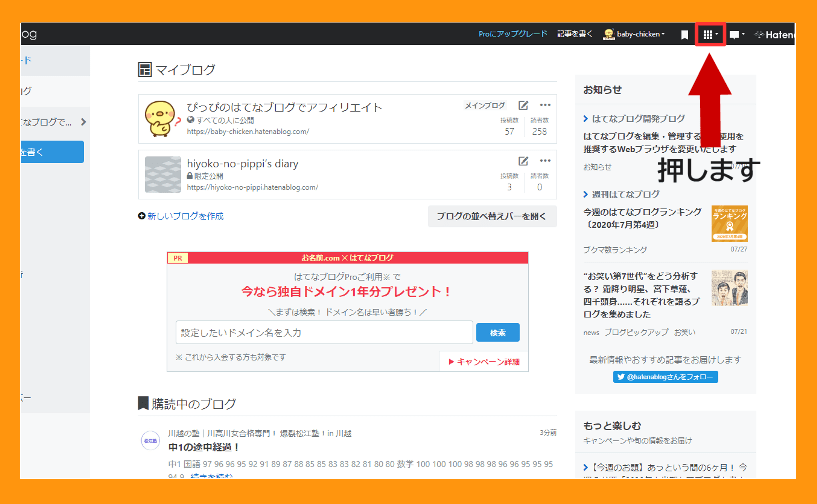The image size is (817, 504).
Task: Click the お笑い tag
Action: [685, 332]
